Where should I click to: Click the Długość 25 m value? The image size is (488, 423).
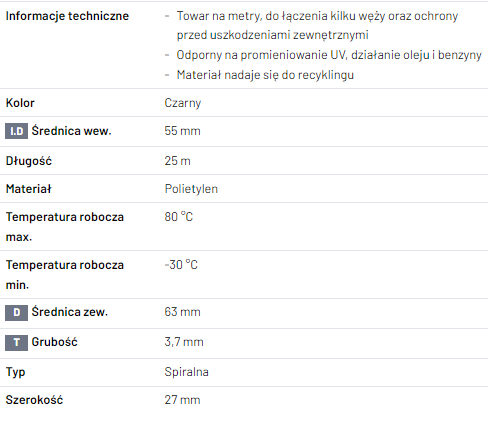click(x=177, y=161)
